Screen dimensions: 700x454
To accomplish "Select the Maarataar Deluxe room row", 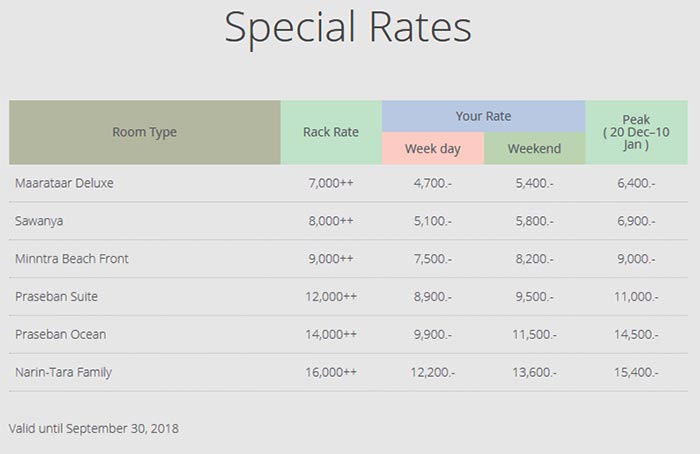I will (57, 184).
